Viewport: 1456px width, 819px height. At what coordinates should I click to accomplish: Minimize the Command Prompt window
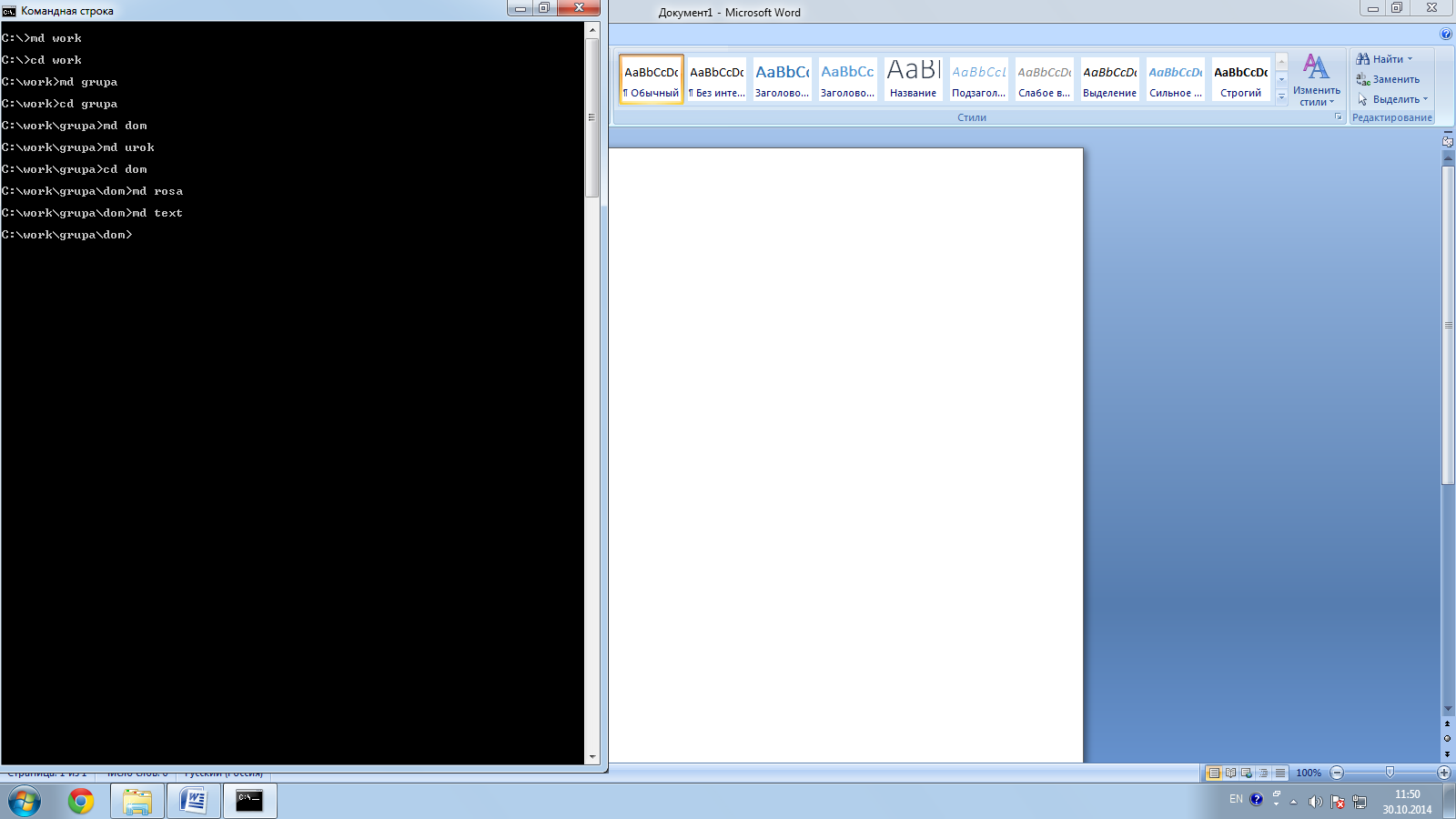[521, 8]
